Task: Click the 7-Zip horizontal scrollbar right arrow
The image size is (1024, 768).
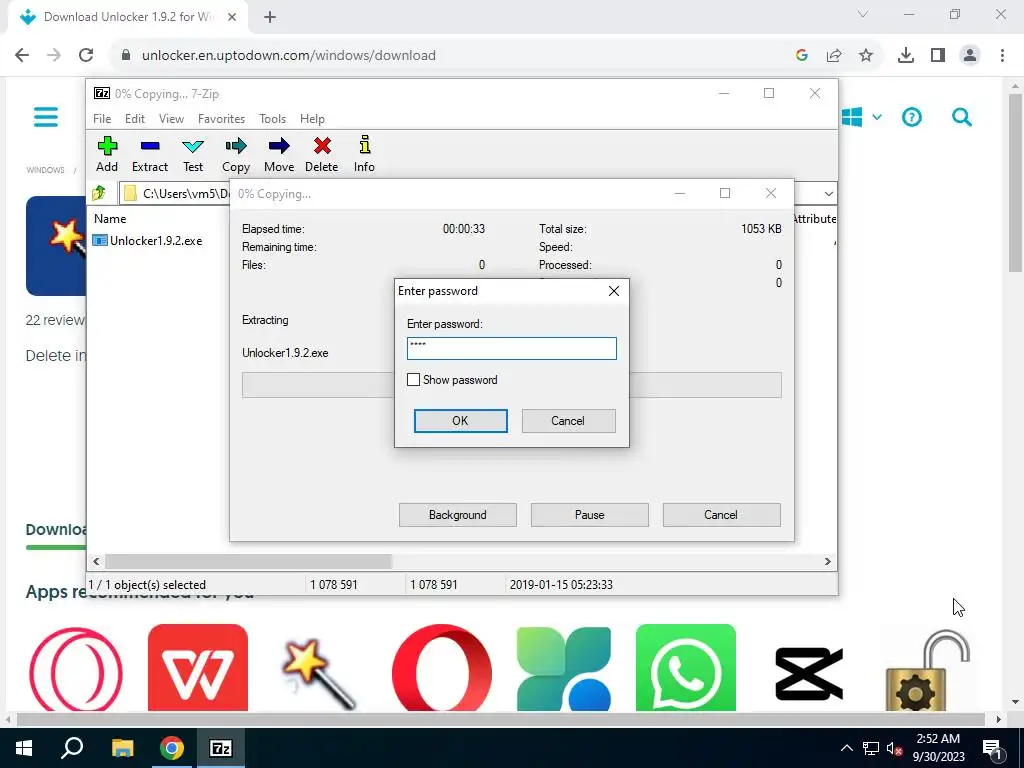Action: pyautogui.click(x=827, y=561)
